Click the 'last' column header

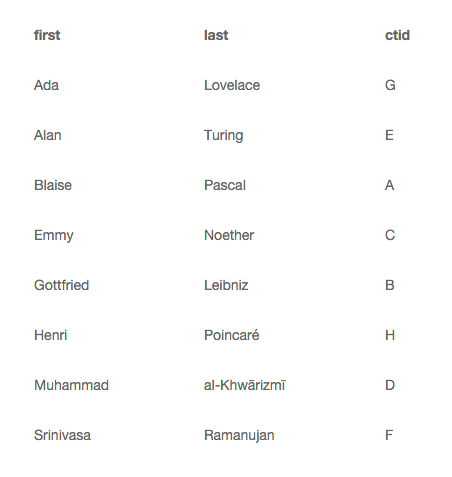(x=216, y=35)
